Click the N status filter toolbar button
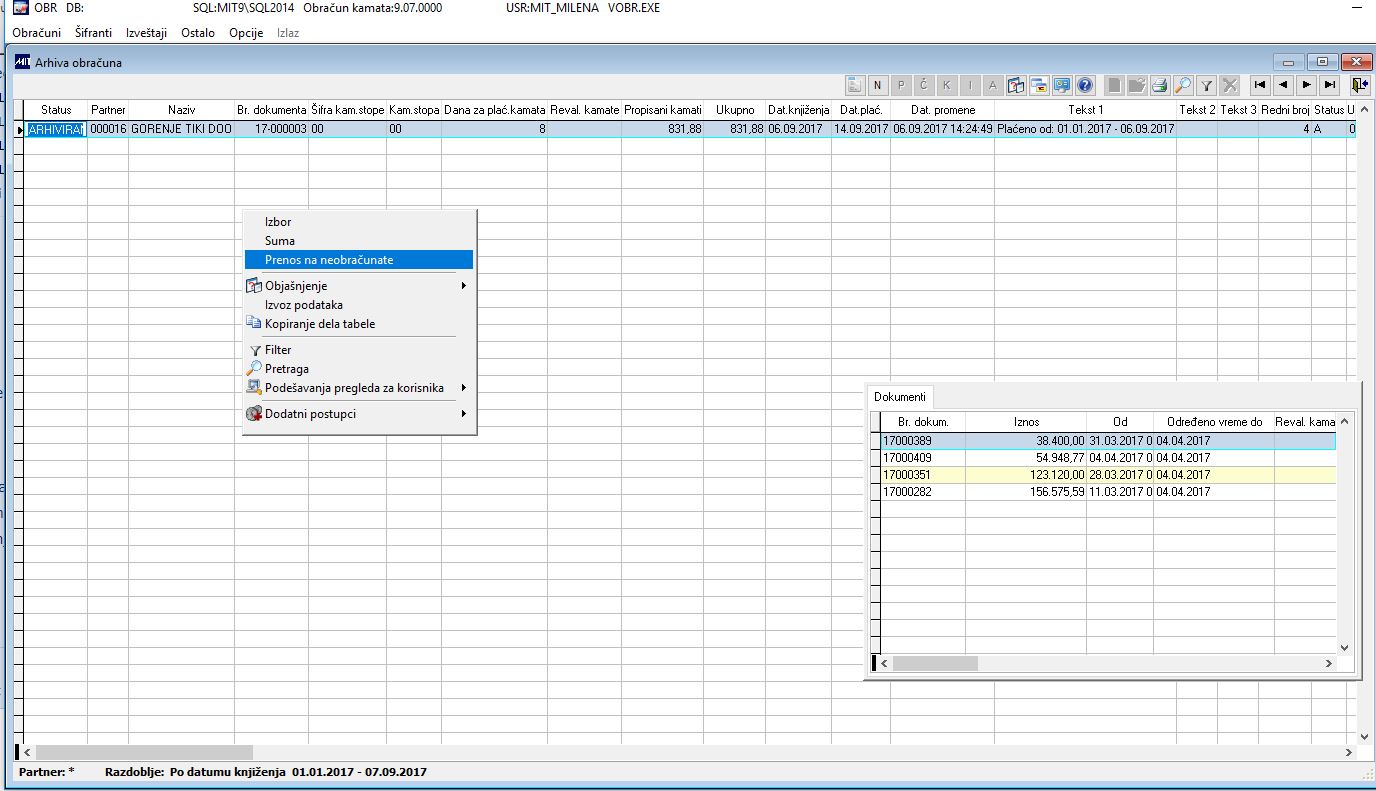Screen dimensions: 1376x791 point(878,85)
